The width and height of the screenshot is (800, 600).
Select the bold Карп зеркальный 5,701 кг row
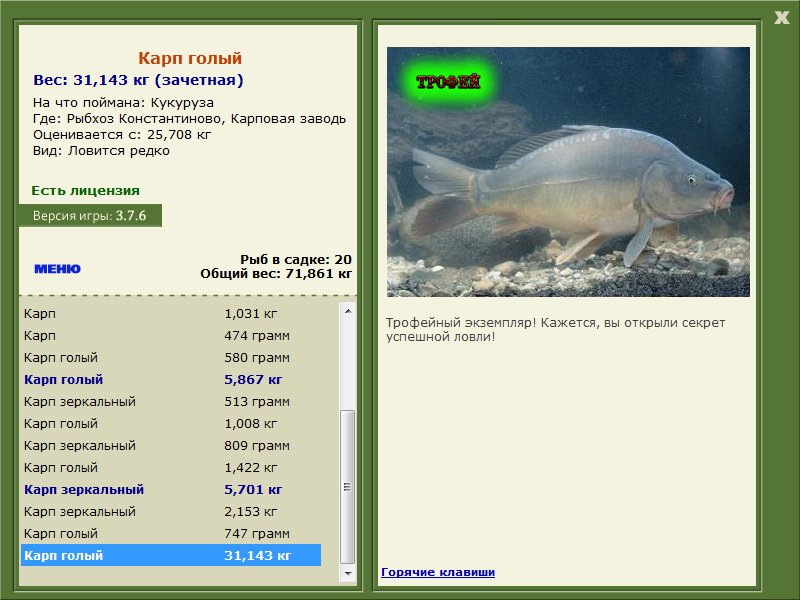[171, 489]
